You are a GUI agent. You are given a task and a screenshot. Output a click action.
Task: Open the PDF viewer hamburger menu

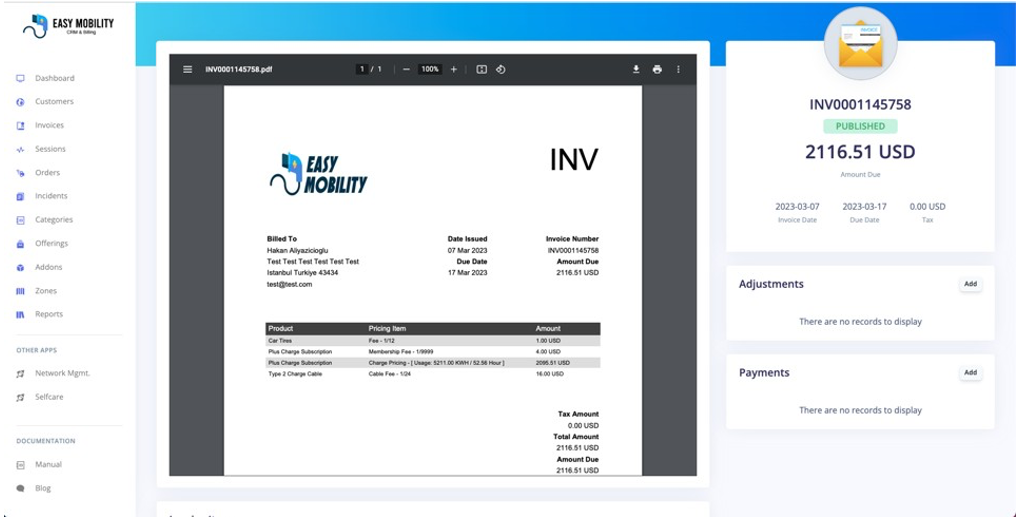187,69
